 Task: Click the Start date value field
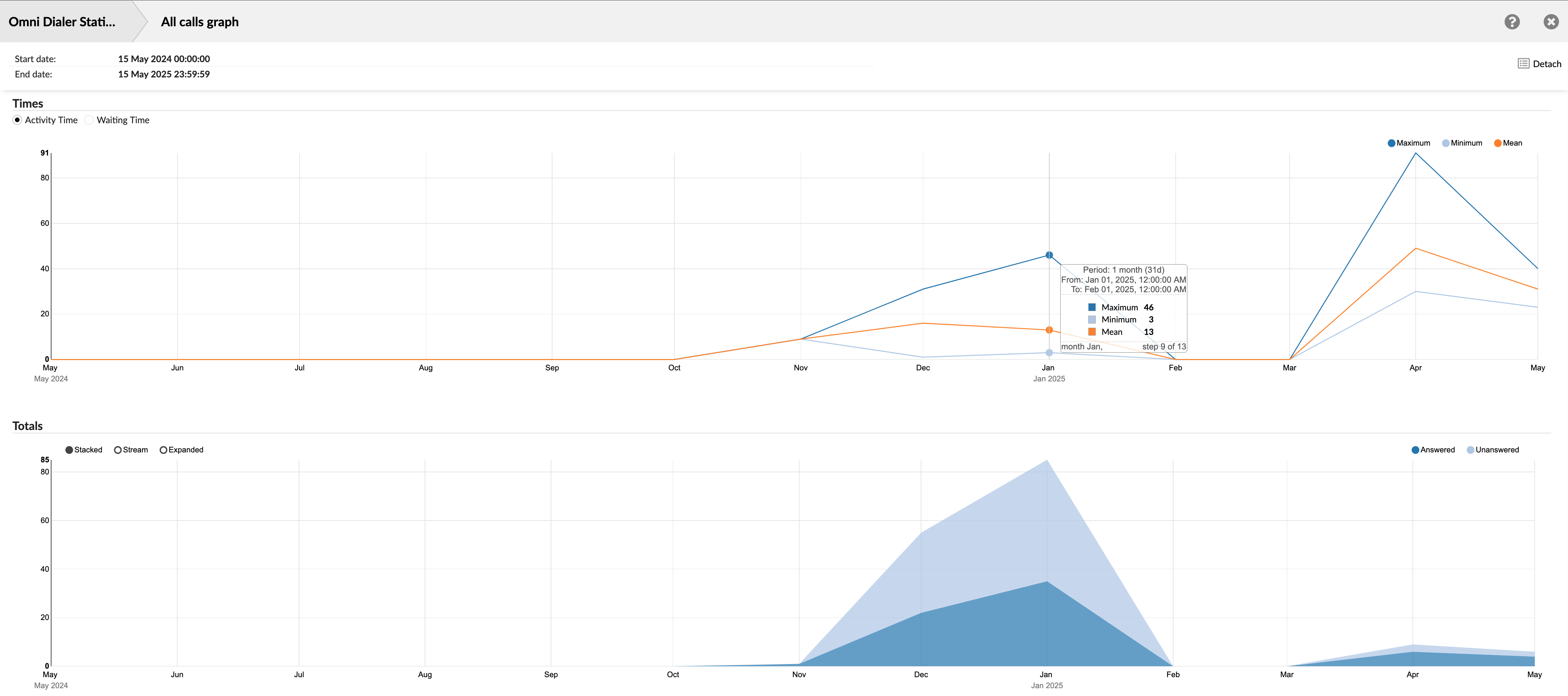(x=164, y=59)
